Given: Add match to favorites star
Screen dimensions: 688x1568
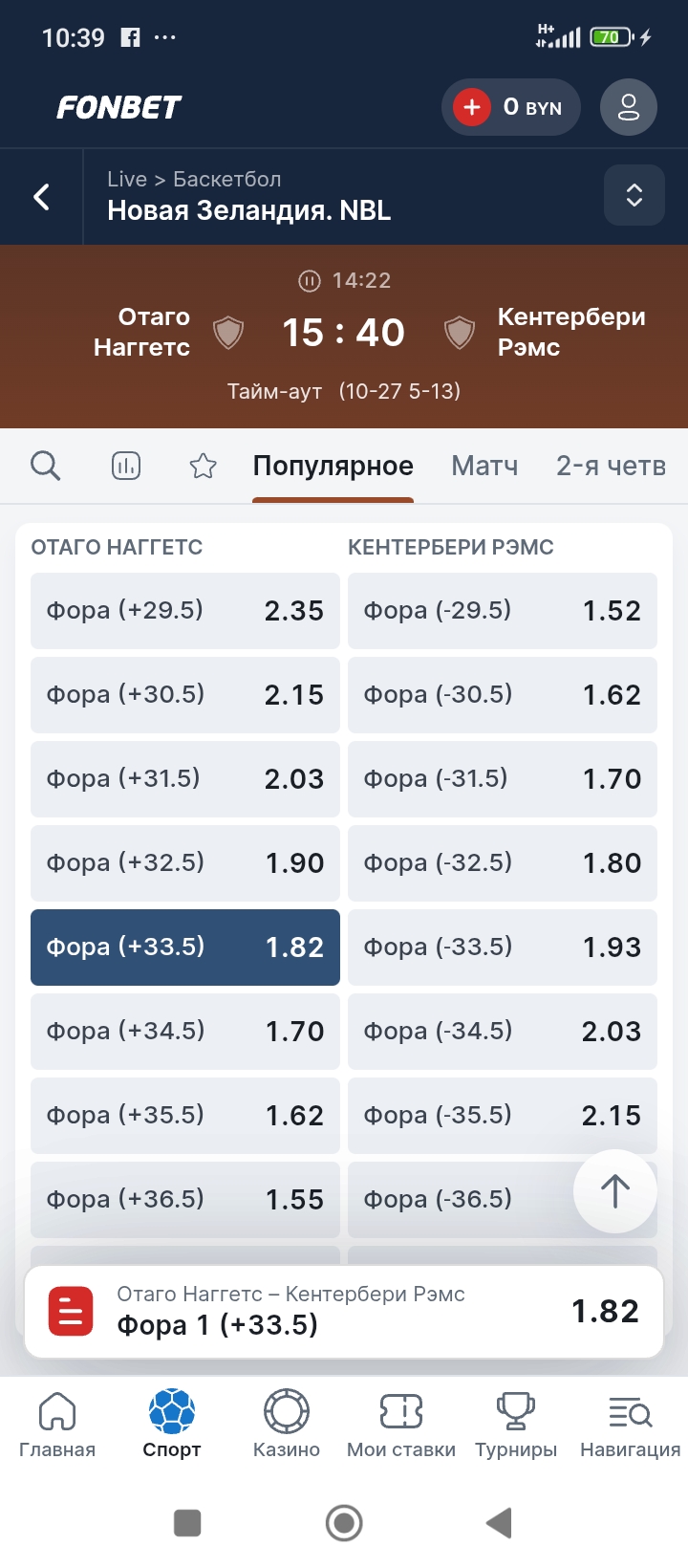Looking at the screenshot, I should point(203,466).
